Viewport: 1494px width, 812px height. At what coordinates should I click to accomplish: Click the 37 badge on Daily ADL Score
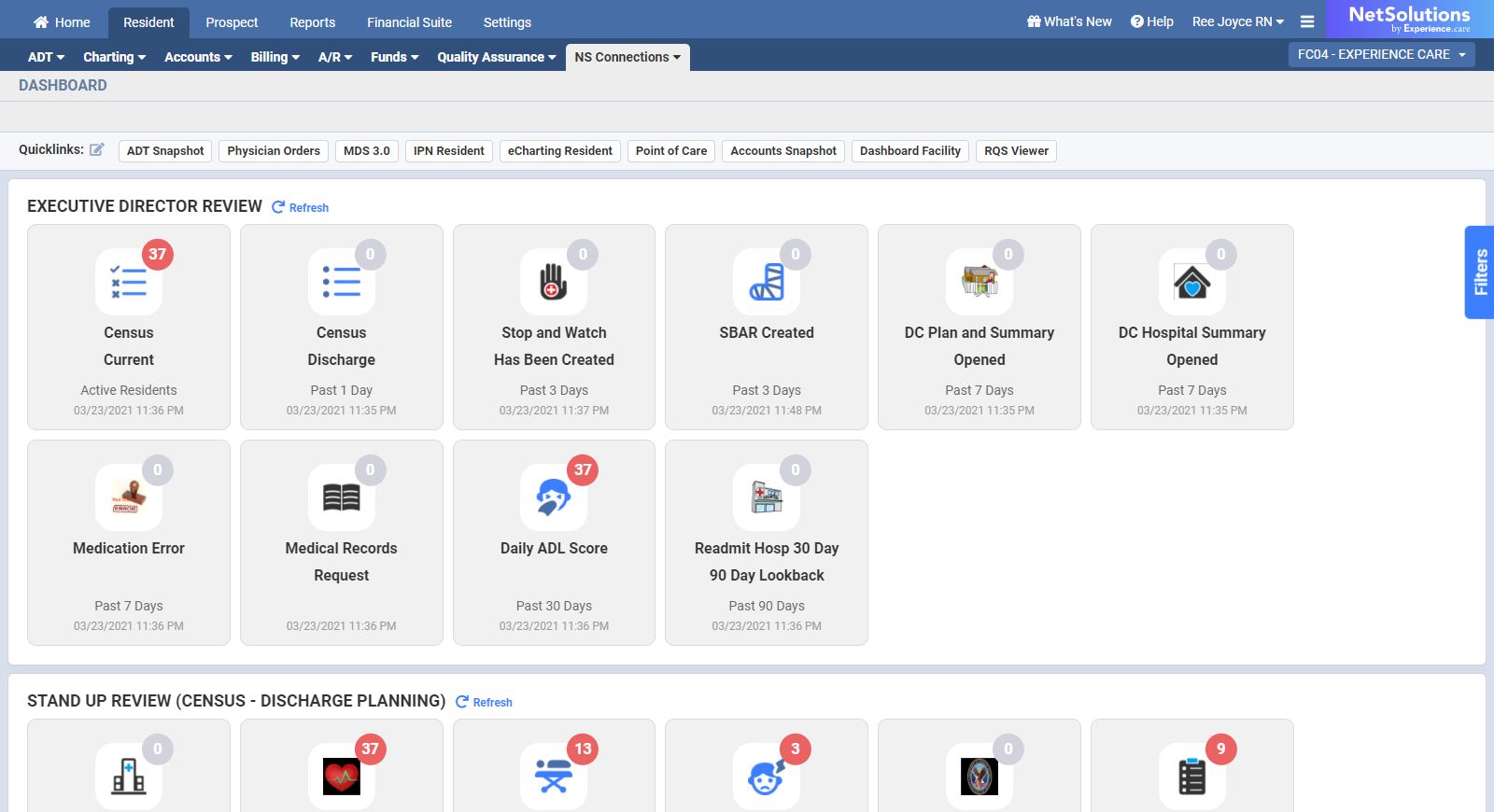583,469
